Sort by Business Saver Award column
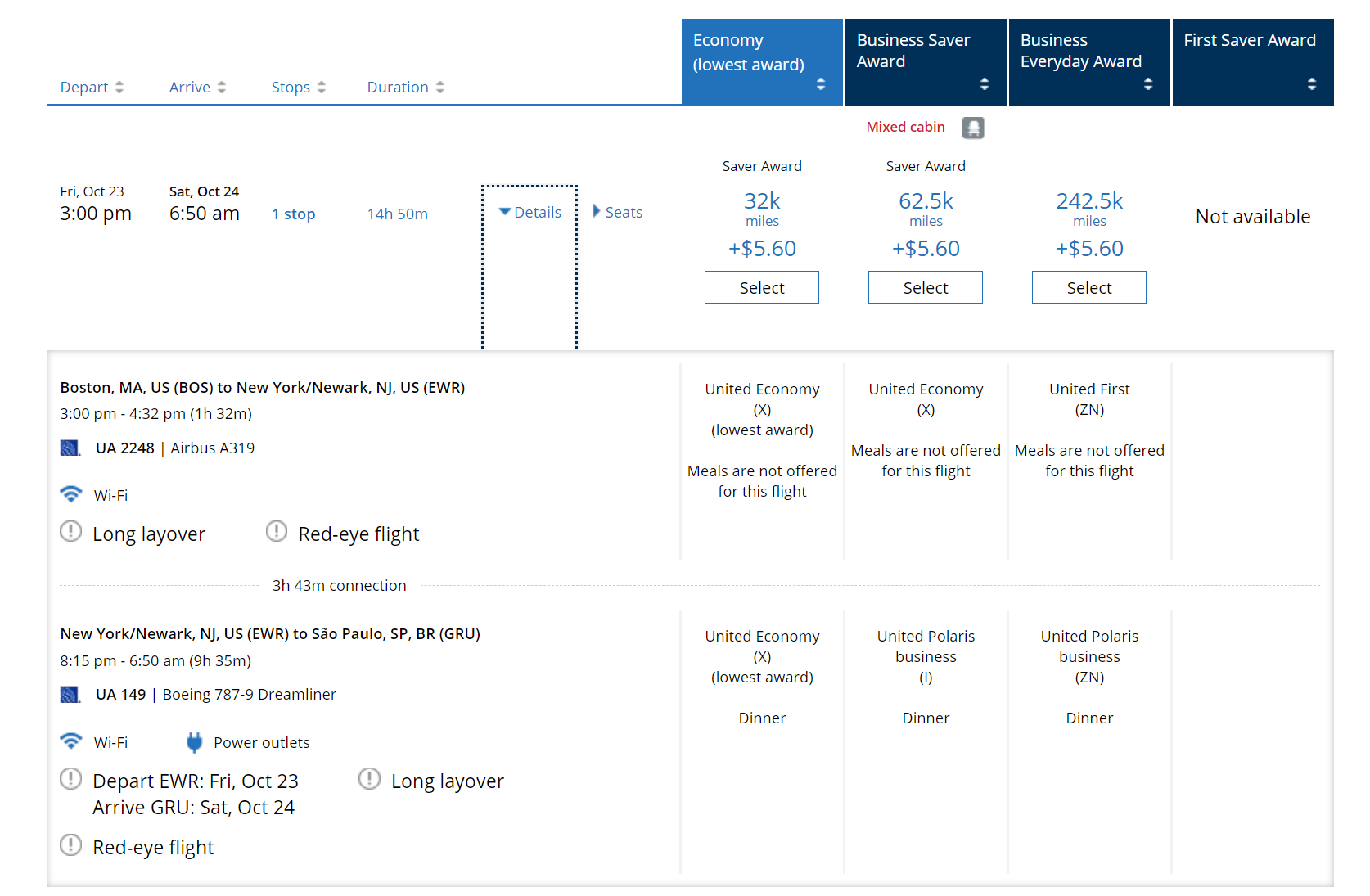 point(926,63)
